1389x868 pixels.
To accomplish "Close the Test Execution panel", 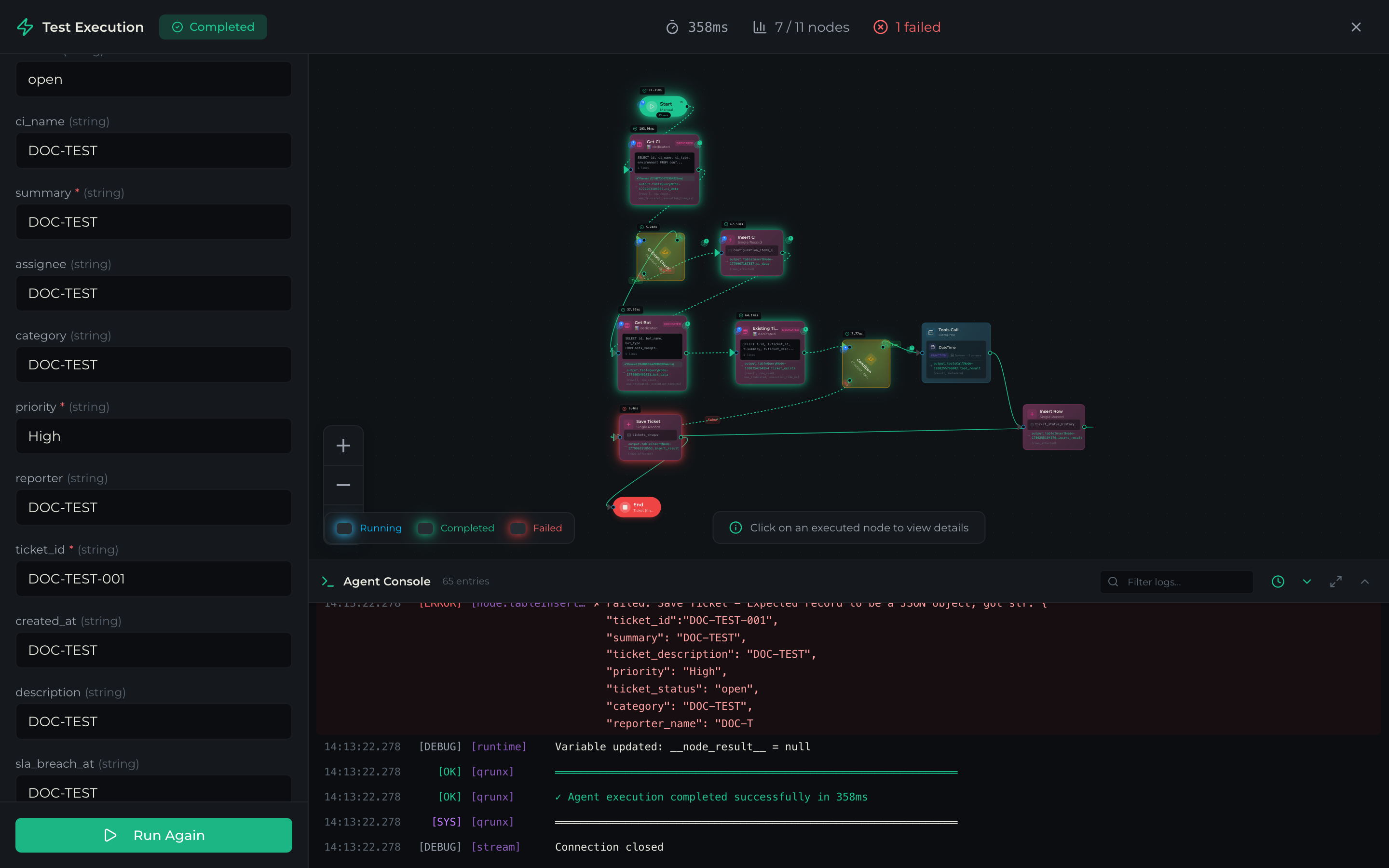I will [x=1356, y=27].
